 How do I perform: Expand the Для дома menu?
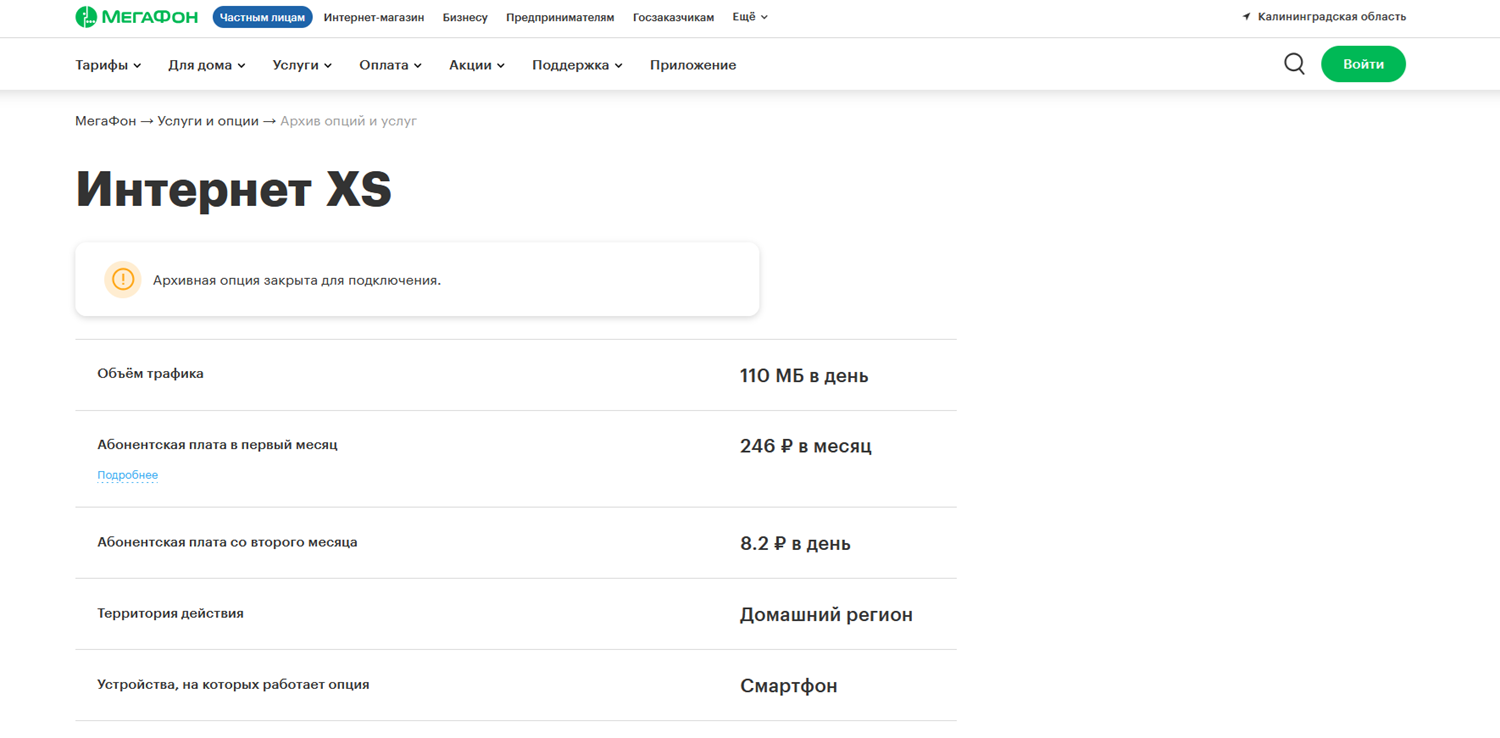click(x=207, y=65)
